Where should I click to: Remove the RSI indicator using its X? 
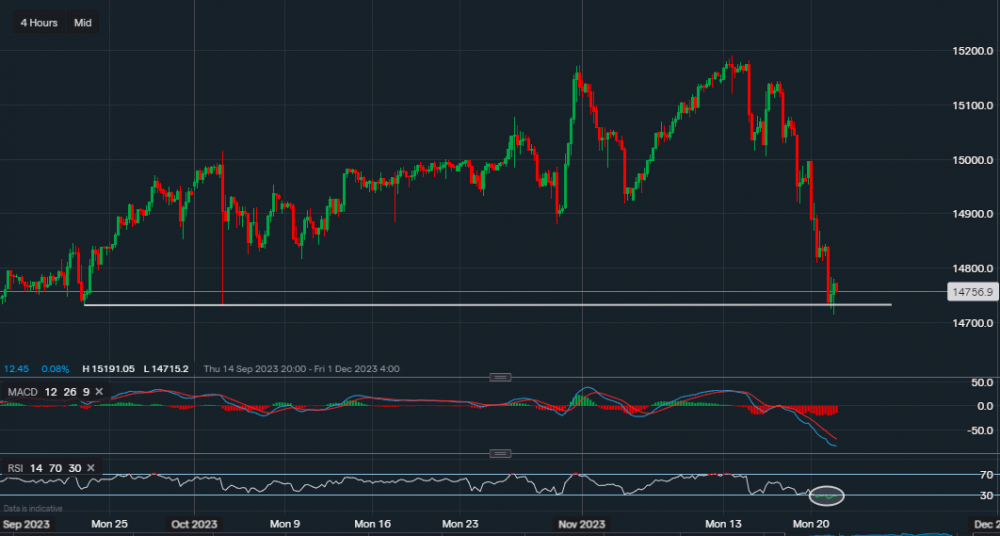(91, 467)
